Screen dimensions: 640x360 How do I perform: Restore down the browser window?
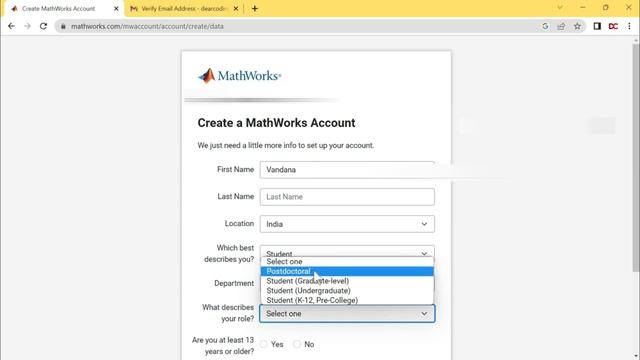click(x=606, y=7)
